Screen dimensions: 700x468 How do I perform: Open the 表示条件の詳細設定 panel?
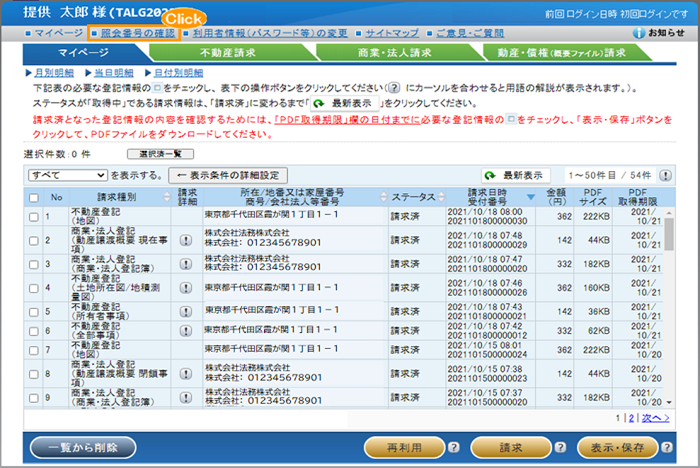(x=233, y=175)
